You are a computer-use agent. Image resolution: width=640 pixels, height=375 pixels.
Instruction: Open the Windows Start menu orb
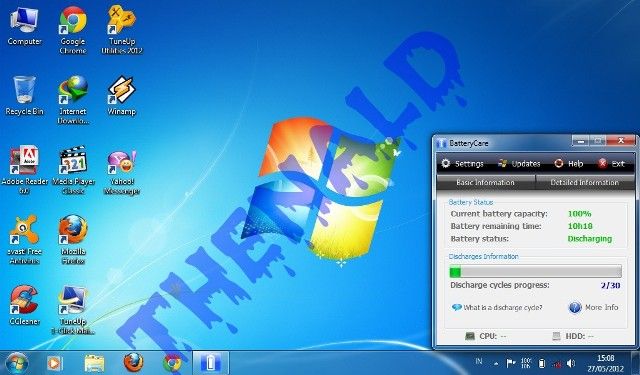tap(17, 363)
